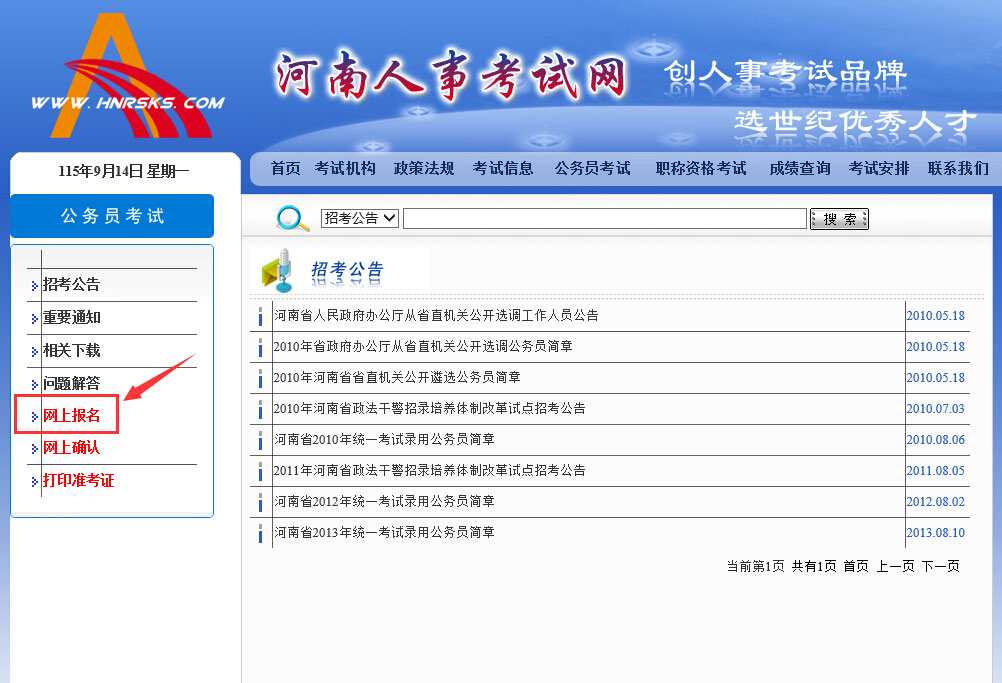Open the 公务员考试 navigation menu item
Viewport: 1002px width, 683px height.
pyautogui.click(x=592, y=169)
